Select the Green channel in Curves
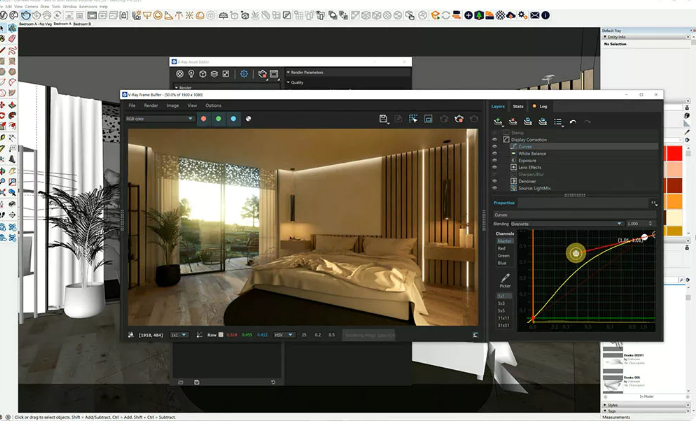697x424 pixels. tap(503, 256)
